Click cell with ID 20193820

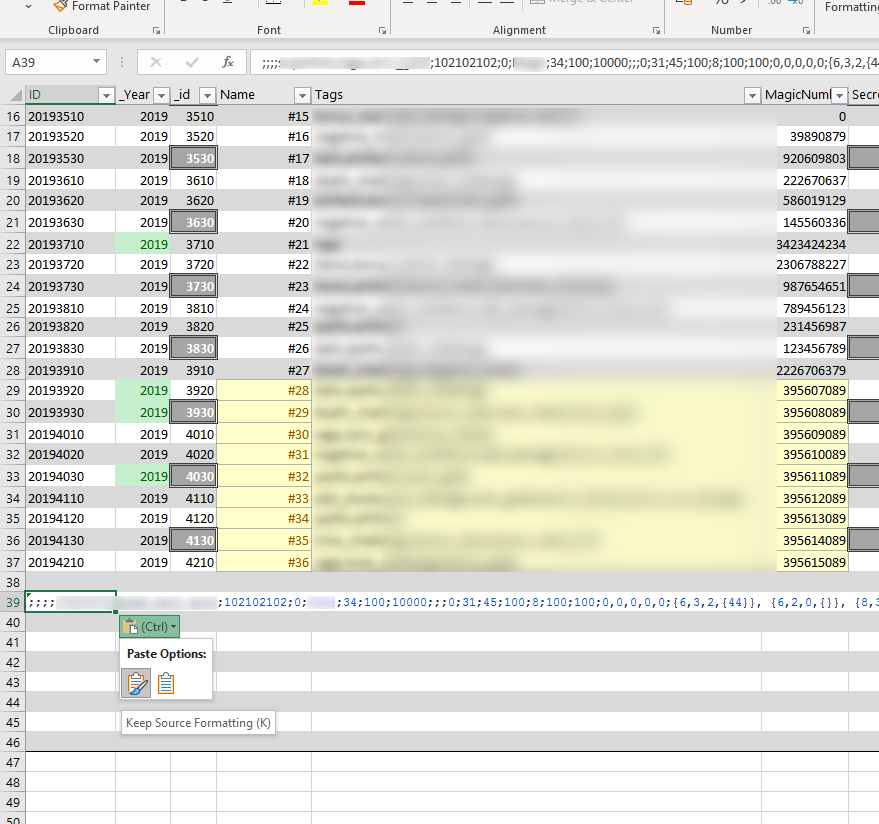(x=71, y=327)
